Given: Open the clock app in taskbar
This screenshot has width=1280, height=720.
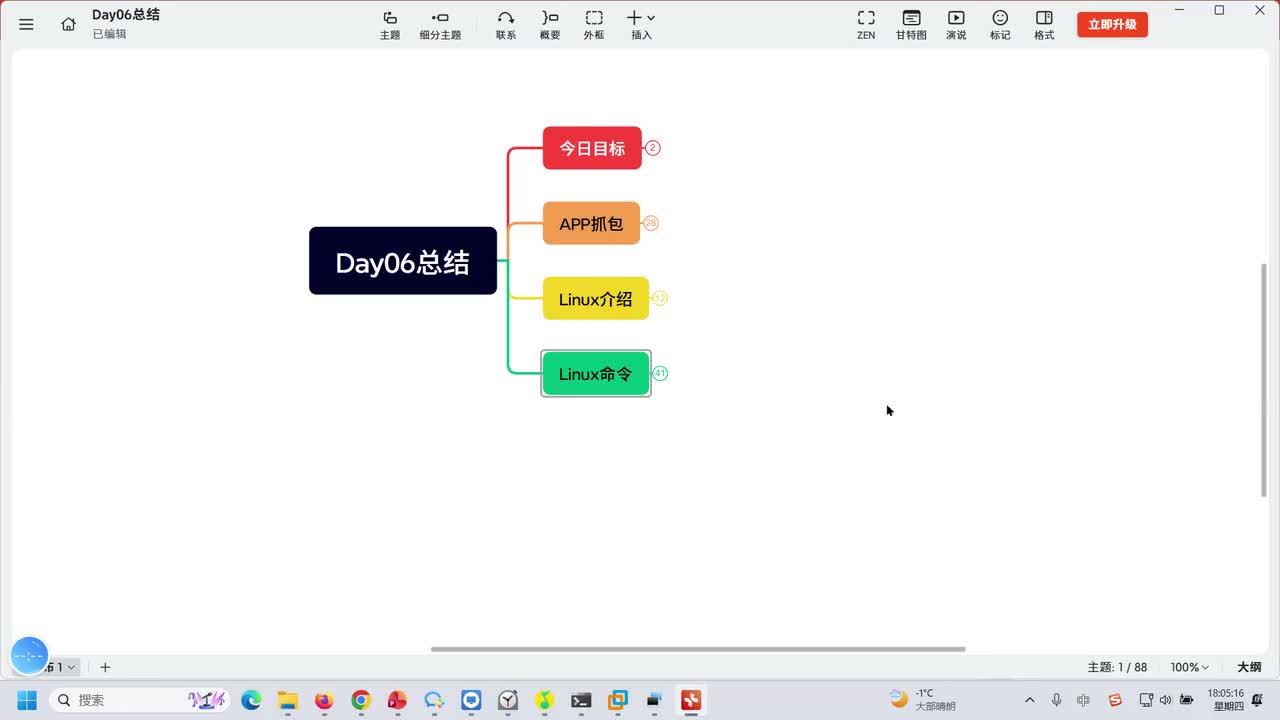Looking at the screenshot, I should pyautogui.click(x=508, y=700).
